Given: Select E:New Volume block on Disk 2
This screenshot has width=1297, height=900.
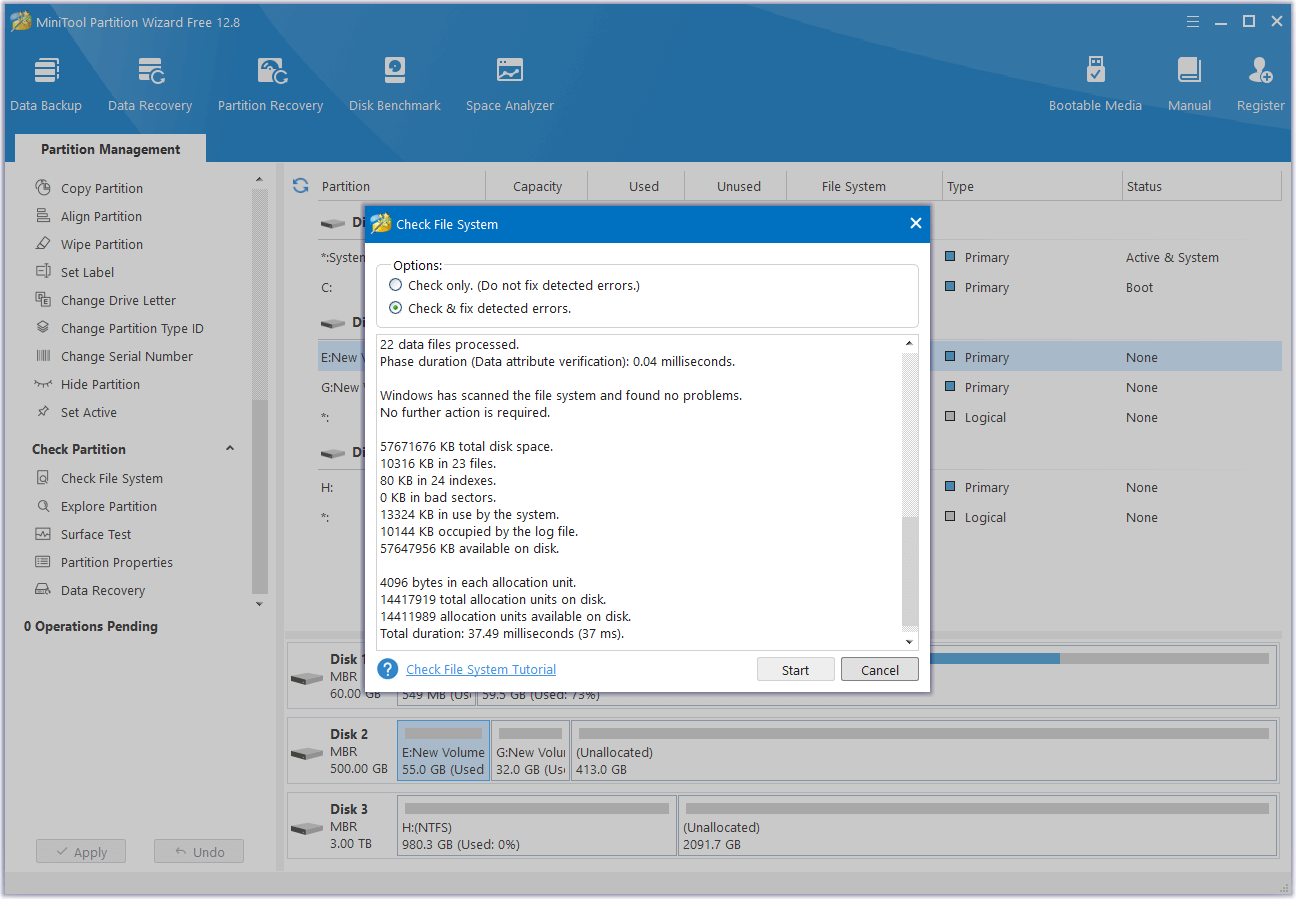Looking at the screenshot, I should coord(443,751).
